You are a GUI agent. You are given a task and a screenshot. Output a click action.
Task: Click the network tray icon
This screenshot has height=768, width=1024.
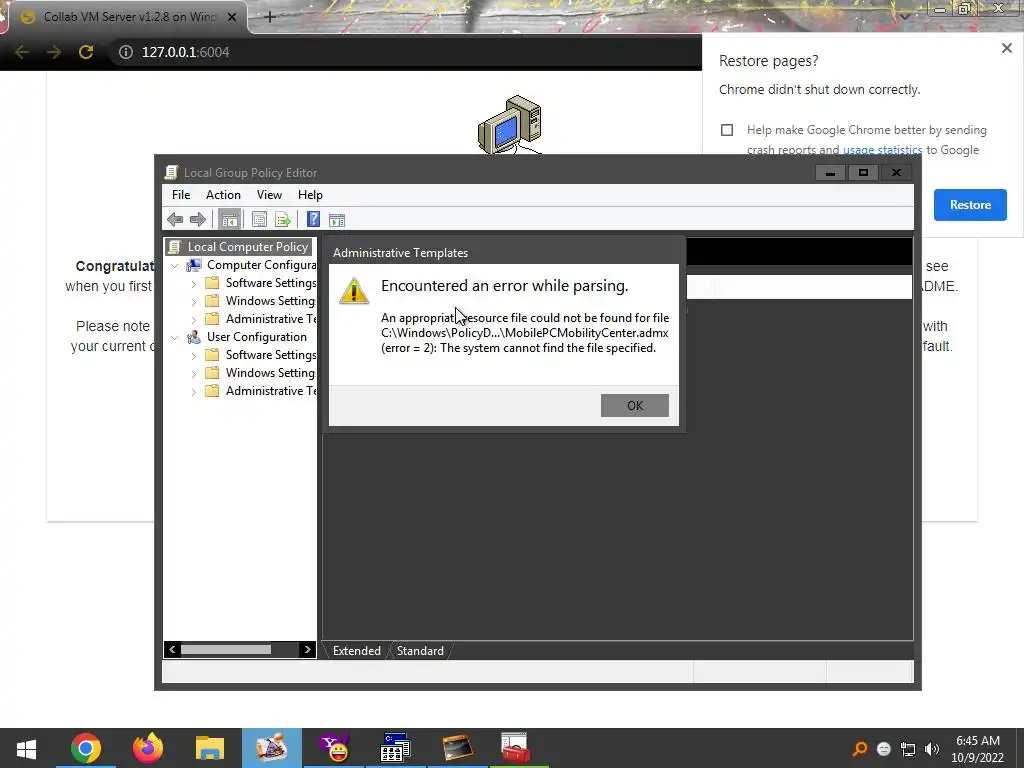click(908, 749)
